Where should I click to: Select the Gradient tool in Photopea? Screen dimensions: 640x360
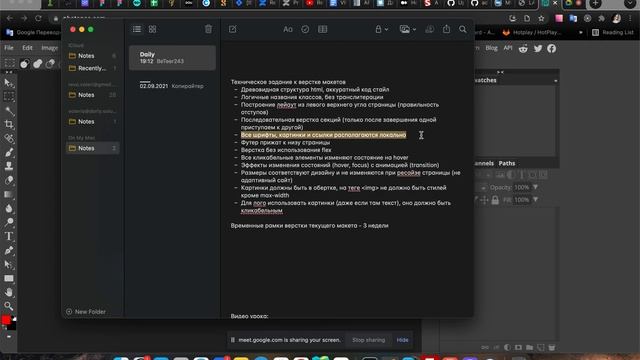[9, 194]
